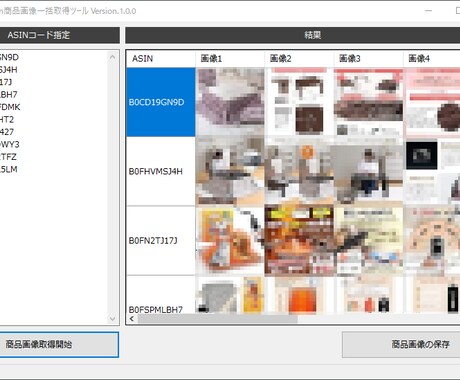Viewport: 460px width, 380px height.
Task: Click ASIN list line ending in 17J
Action: (x=6, y=82)
